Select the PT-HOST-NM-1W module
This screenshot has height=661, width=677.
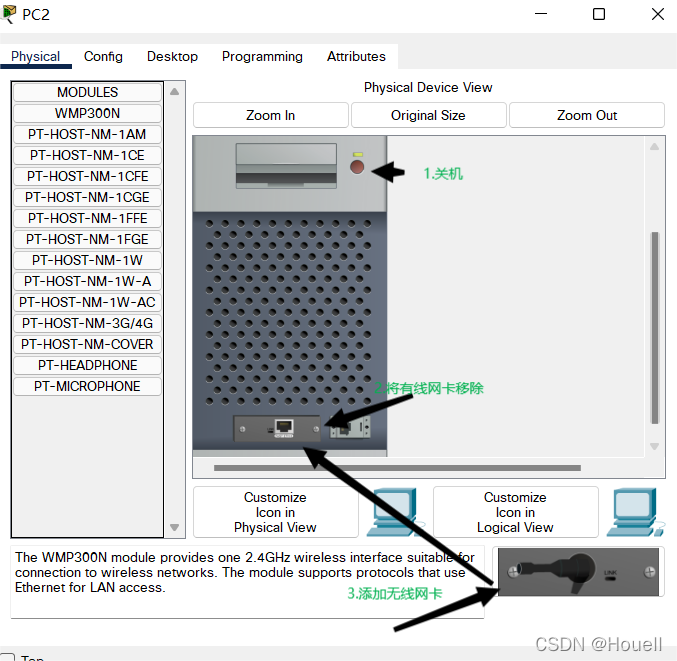tap(88, 260)
